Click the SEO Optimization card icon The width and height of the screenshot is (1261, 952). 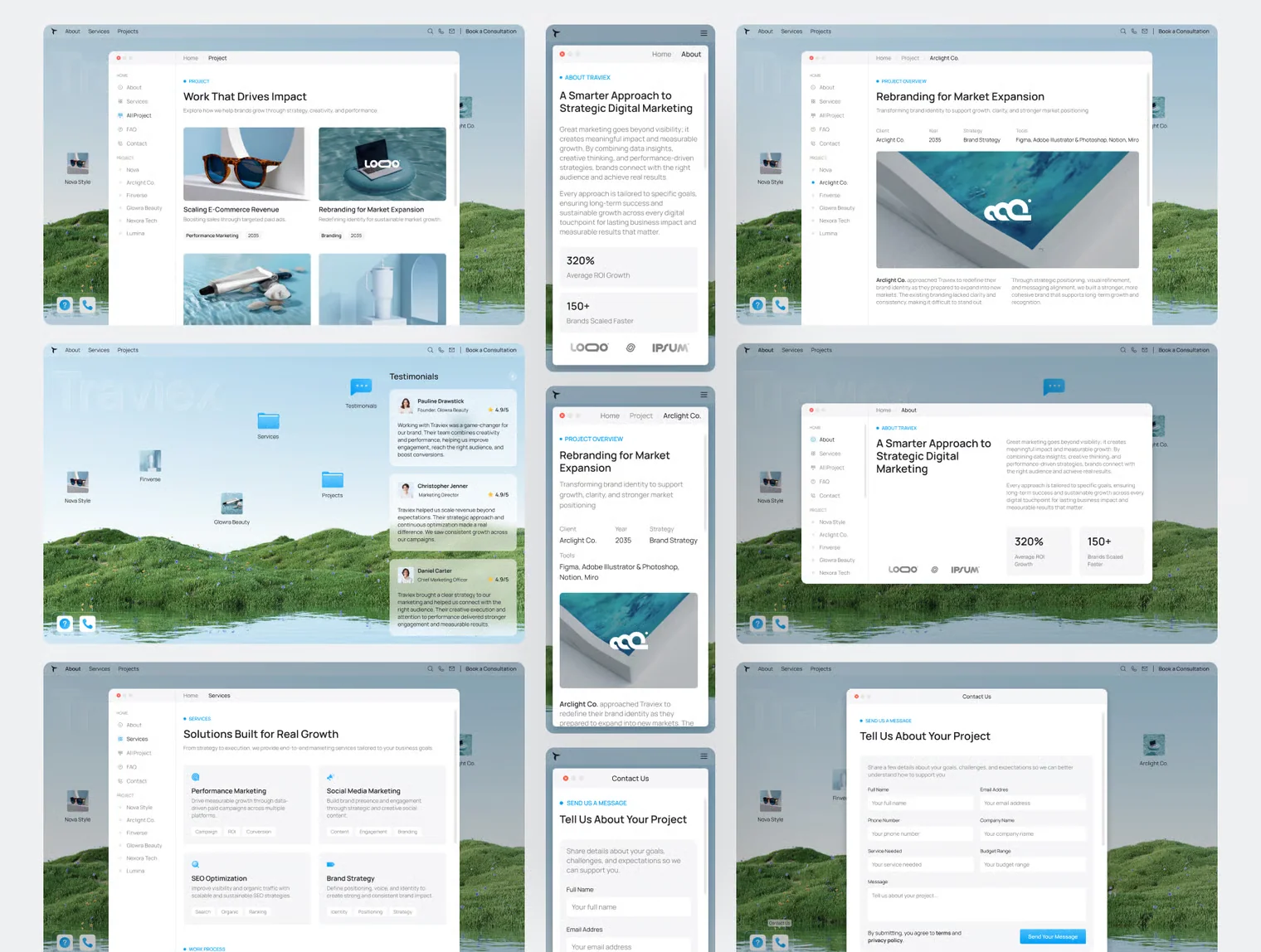[196, 864]
